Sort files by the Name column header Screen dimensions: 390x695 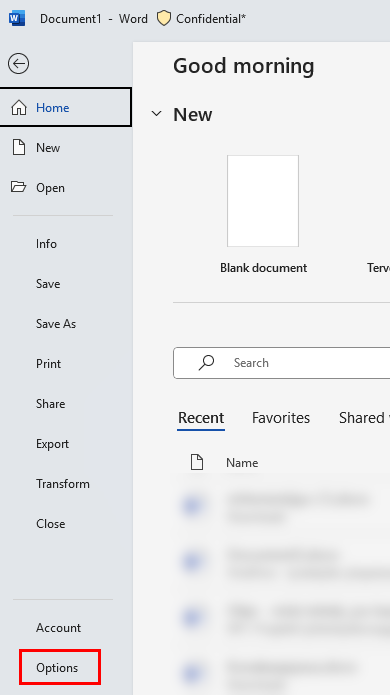click(x=242, y=463)
